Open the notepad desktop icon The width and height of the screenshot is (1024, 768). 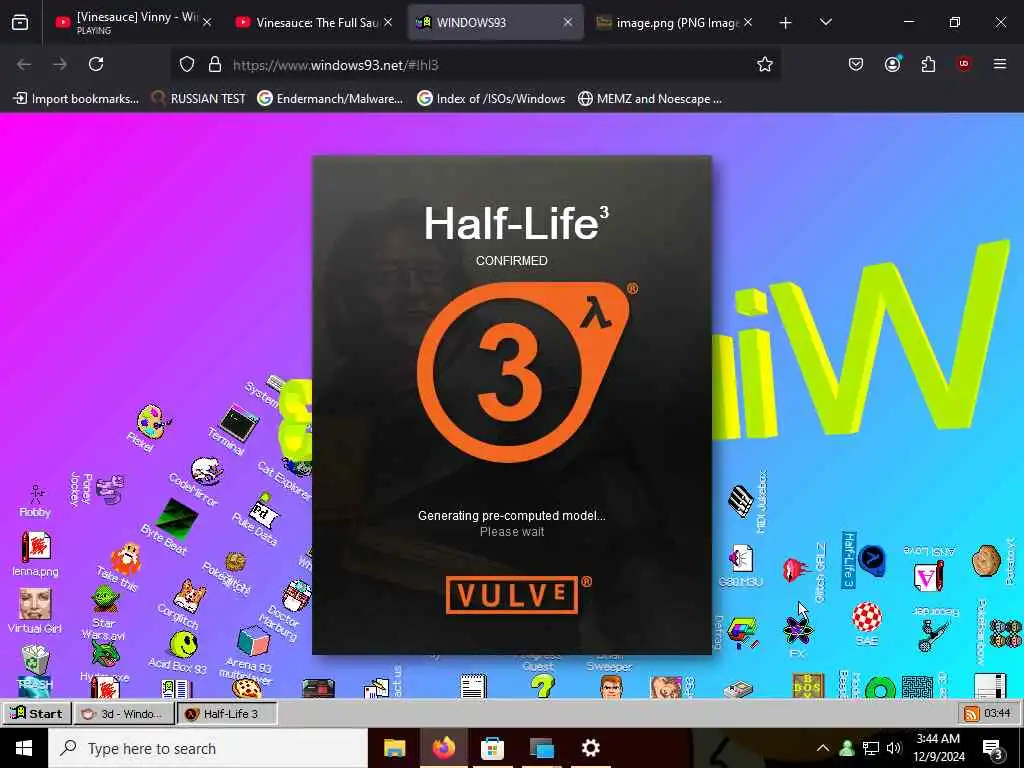click(x=473, y=686)
